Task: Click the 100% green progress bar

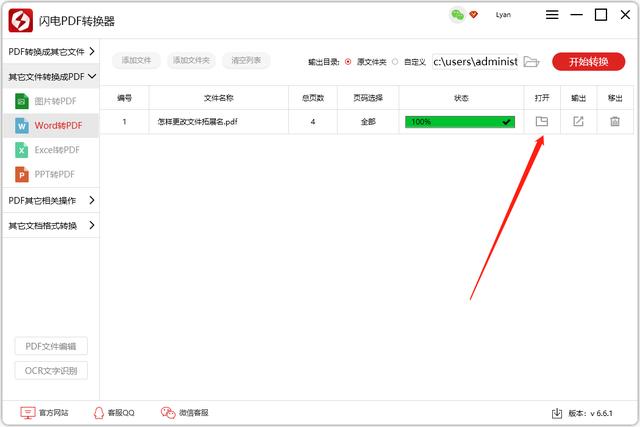Action: click(x=459, y=121)
